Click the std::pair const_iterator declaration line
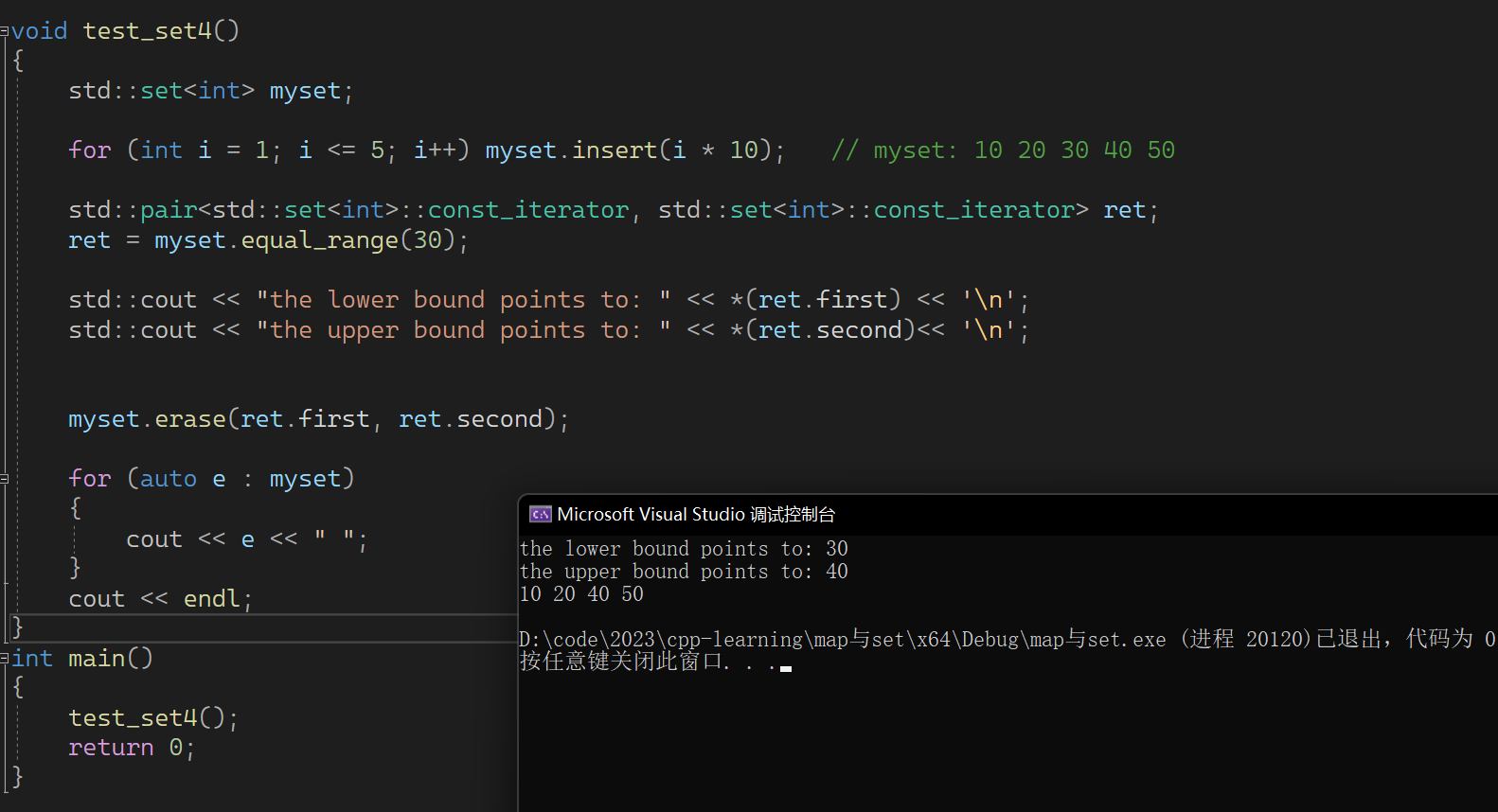The width and height of the screenshot is (1498, 812). 614,210
